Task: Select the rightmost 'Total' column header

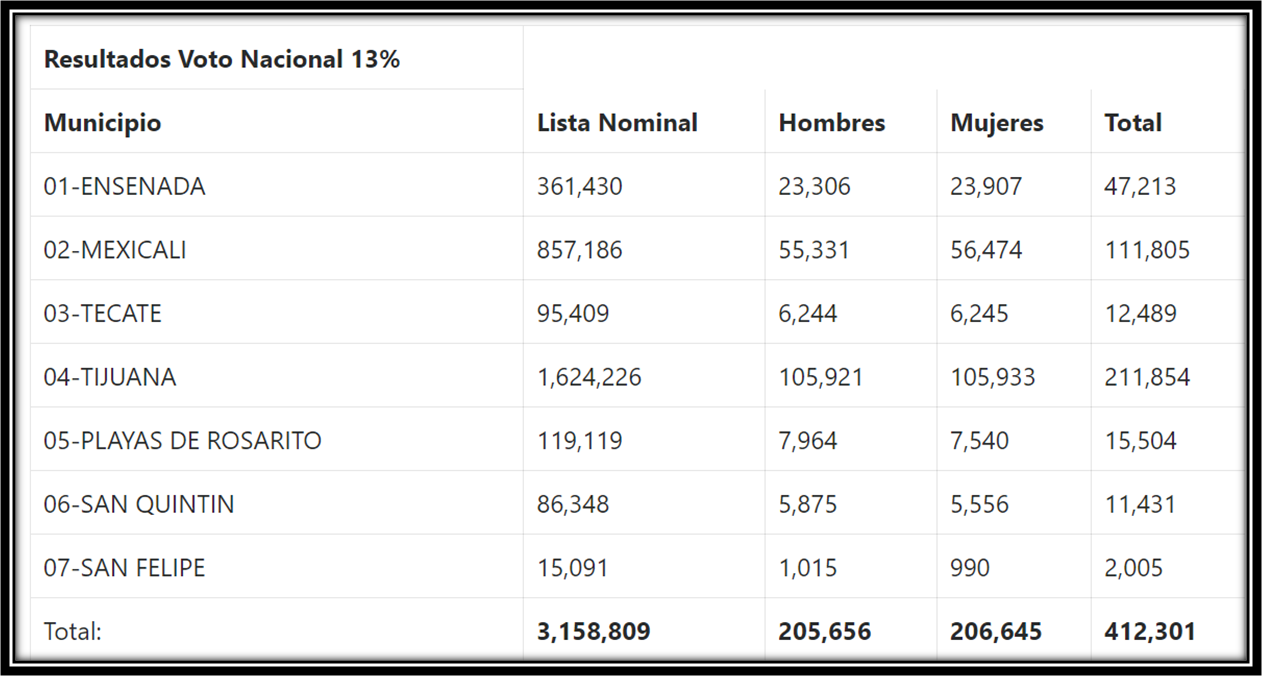Action: click(1133, 123)
